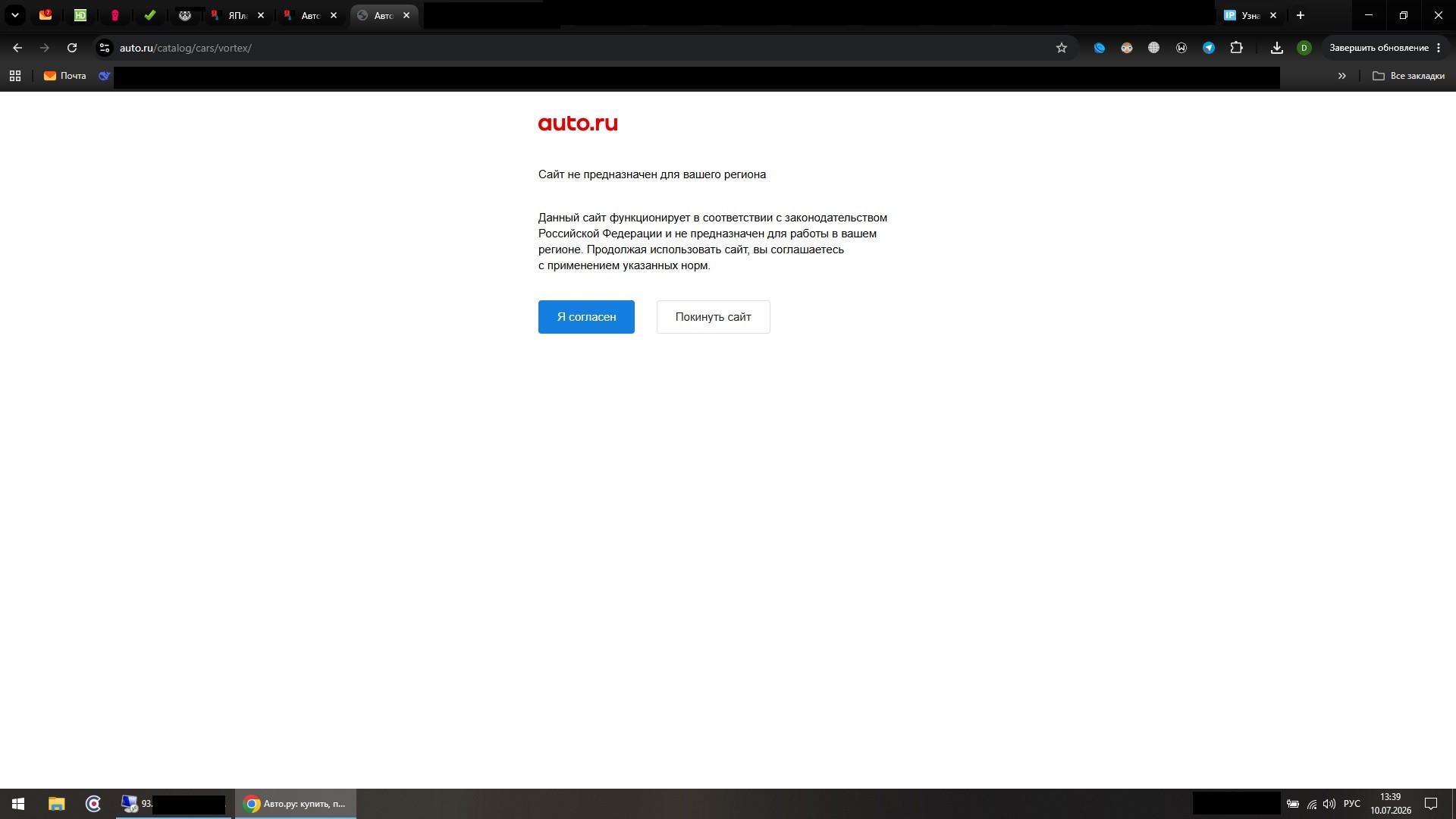Open the profile avatar "D"
The height and width of the screenshot is (819, 1456).
point(1304,48)
